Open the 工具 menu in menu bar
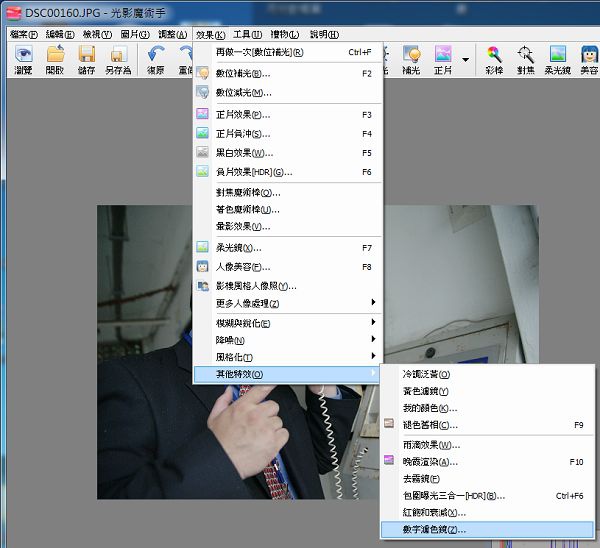 247,34
